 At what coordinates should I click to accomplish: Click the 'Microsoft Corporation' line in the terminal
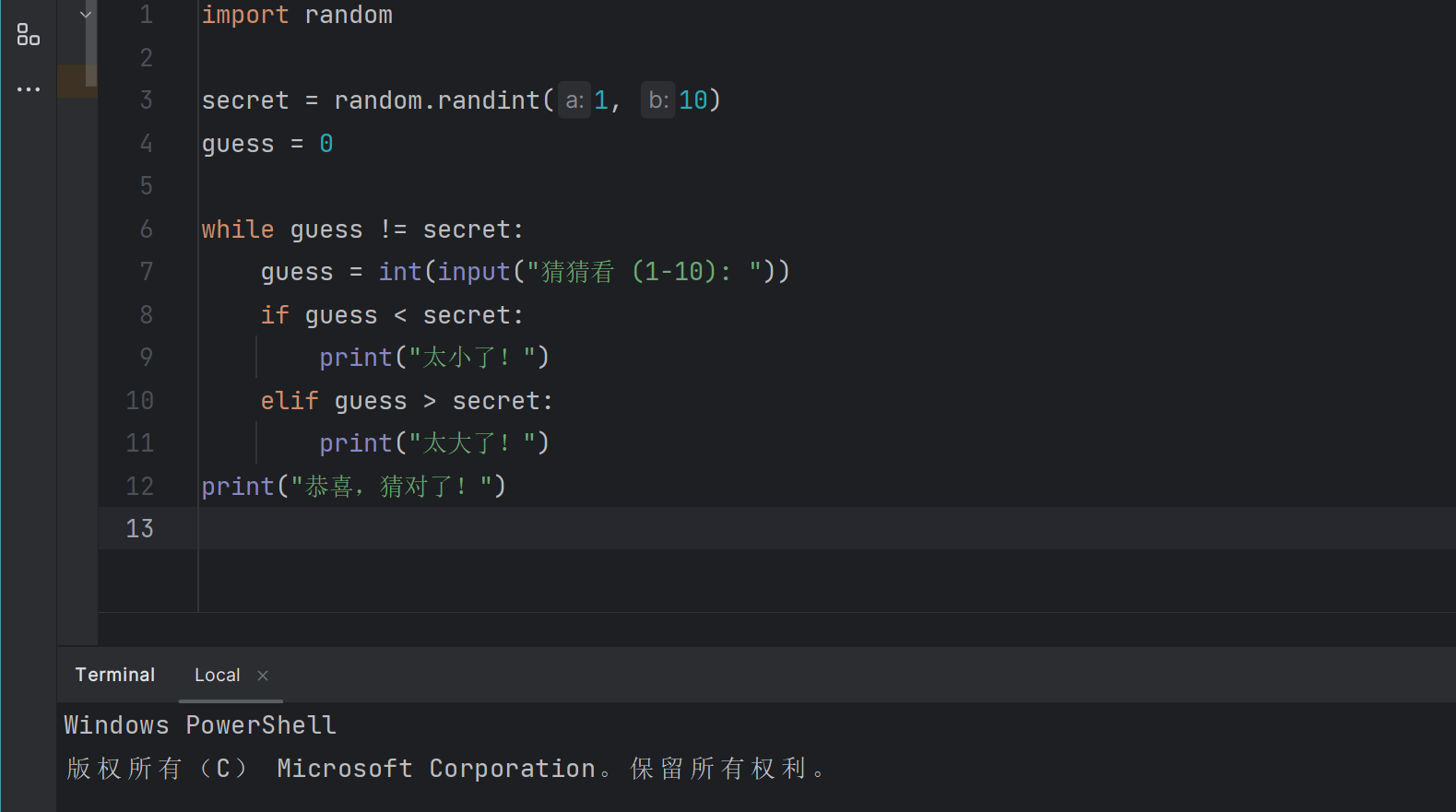pyautogui.click(x=436, y=769)
